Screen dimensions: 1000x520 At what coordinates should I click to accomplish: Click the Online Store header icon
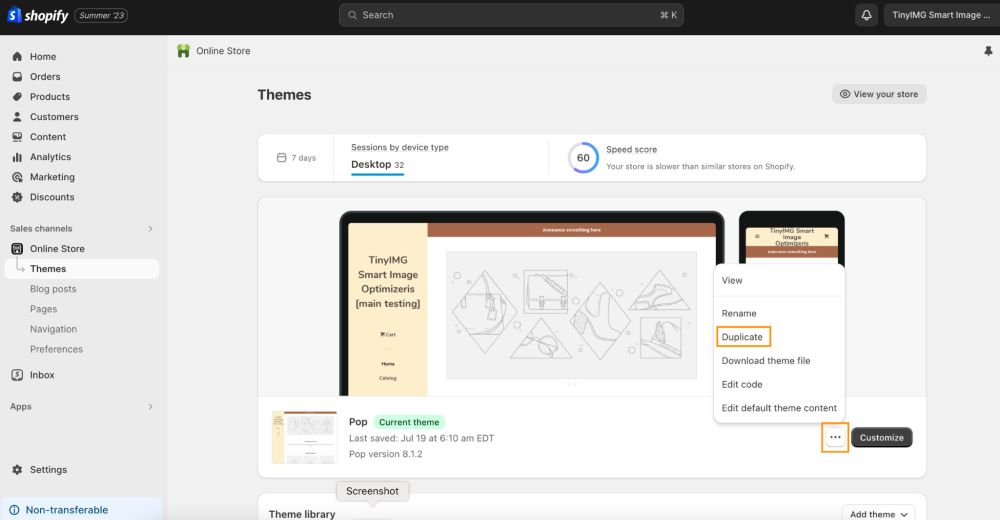pos(184,51)
